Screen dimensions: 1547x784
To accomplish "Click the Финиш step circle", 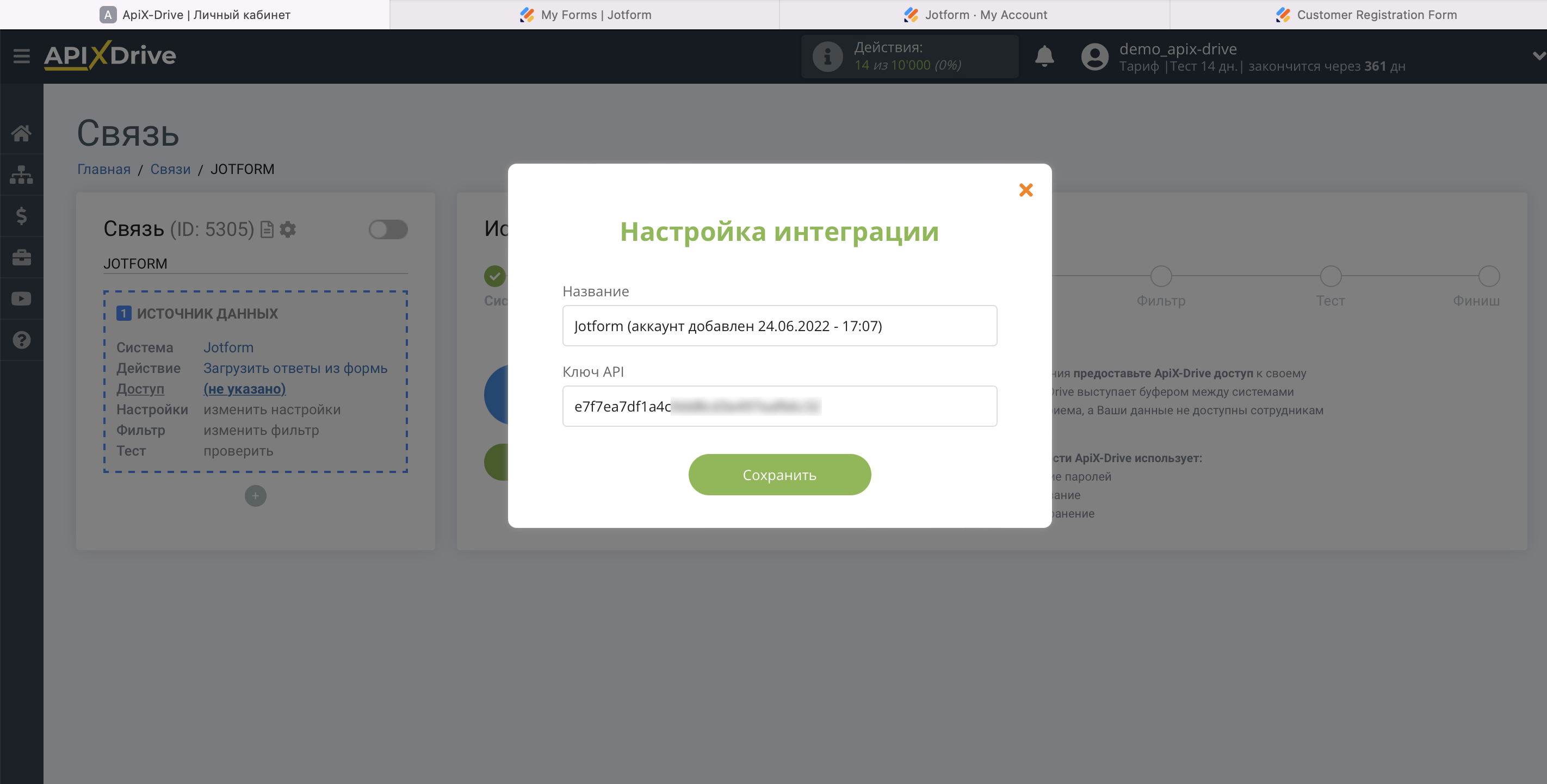I will 1489,276.
